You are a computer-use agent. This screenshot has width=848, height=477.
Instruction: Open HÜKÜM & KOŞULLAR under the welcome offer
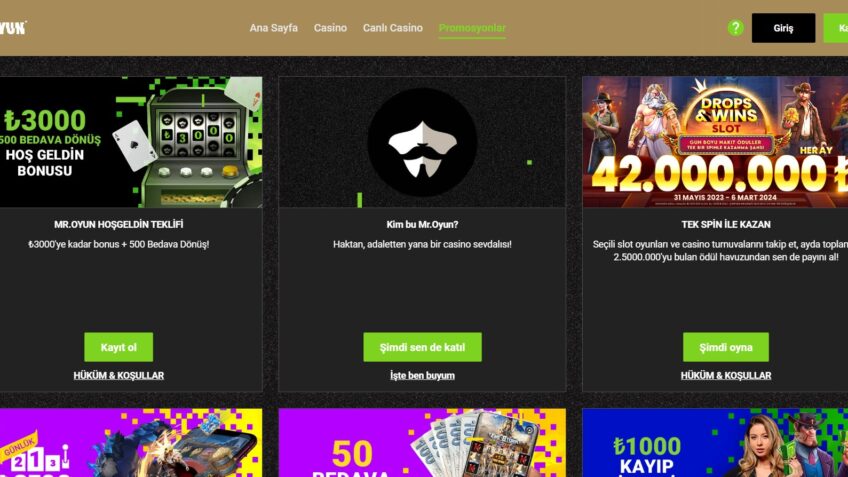pyautogui.click(x=118, y=375)
